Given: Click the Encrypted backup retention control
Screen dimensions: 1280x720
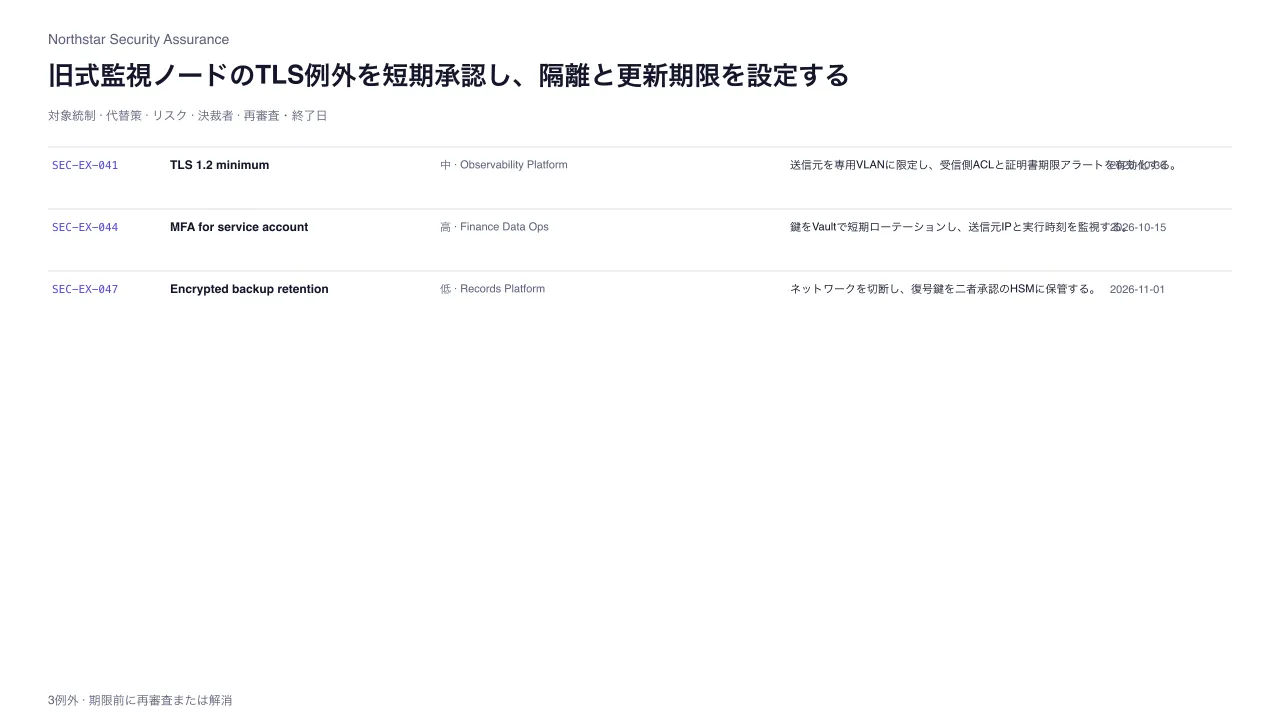Looking at the screenshot, I should (x=249, y=289).
